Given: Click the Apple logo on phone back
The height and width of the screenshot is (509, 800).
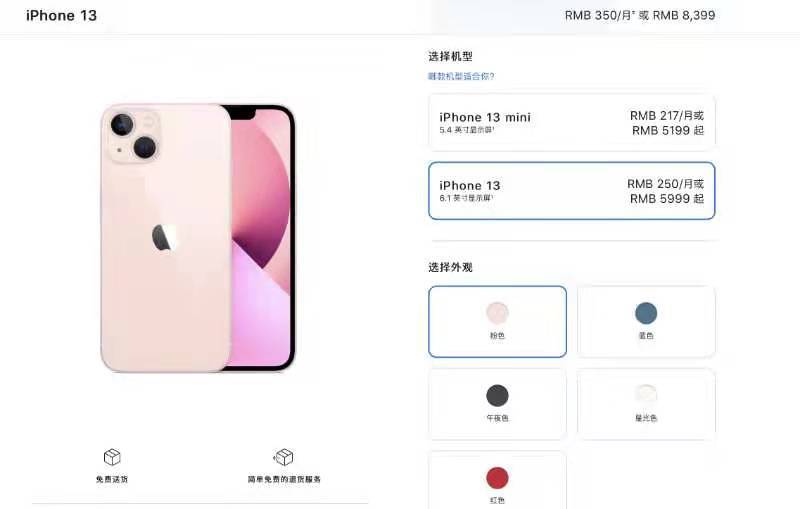Looking at the screenshot, I should coord(164,237).
